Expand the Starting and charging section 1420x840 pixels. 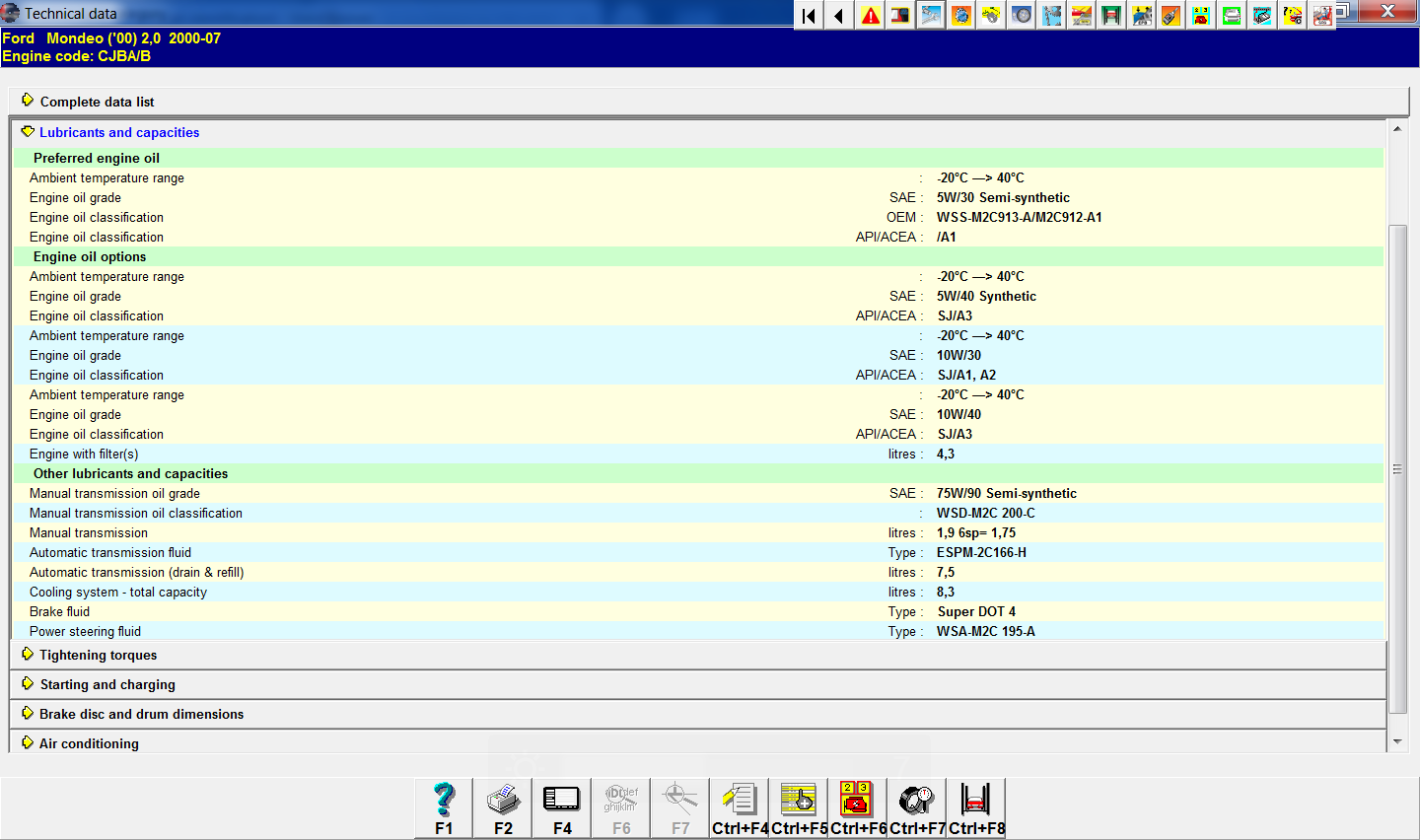pos(106,684)
